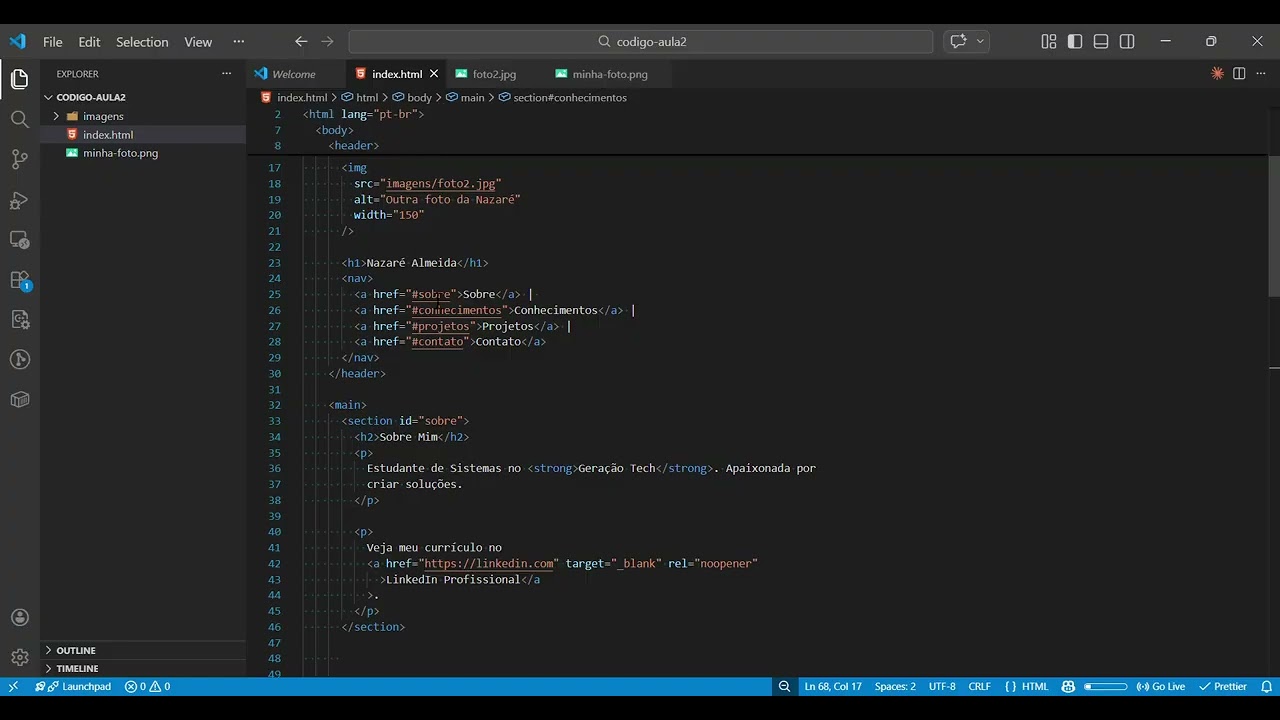Change line endings via CRLF

[x=979, y=686]
